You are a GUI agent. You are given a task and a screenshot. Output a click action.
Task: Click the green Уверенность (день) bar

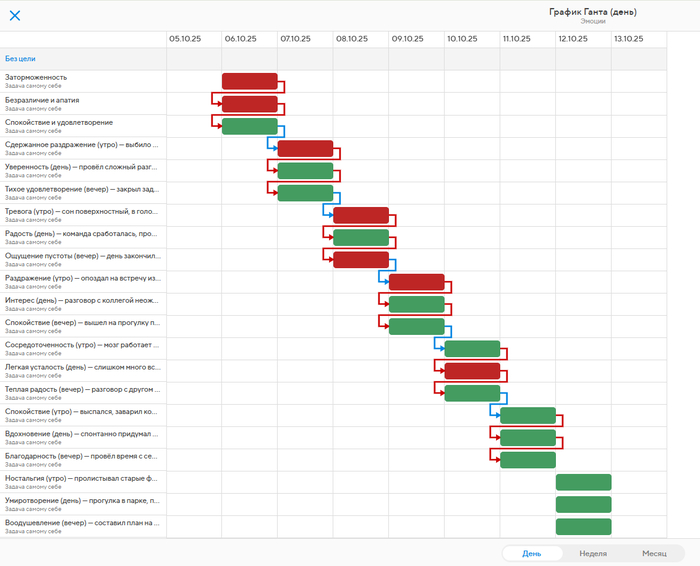(x=305, y=171)
